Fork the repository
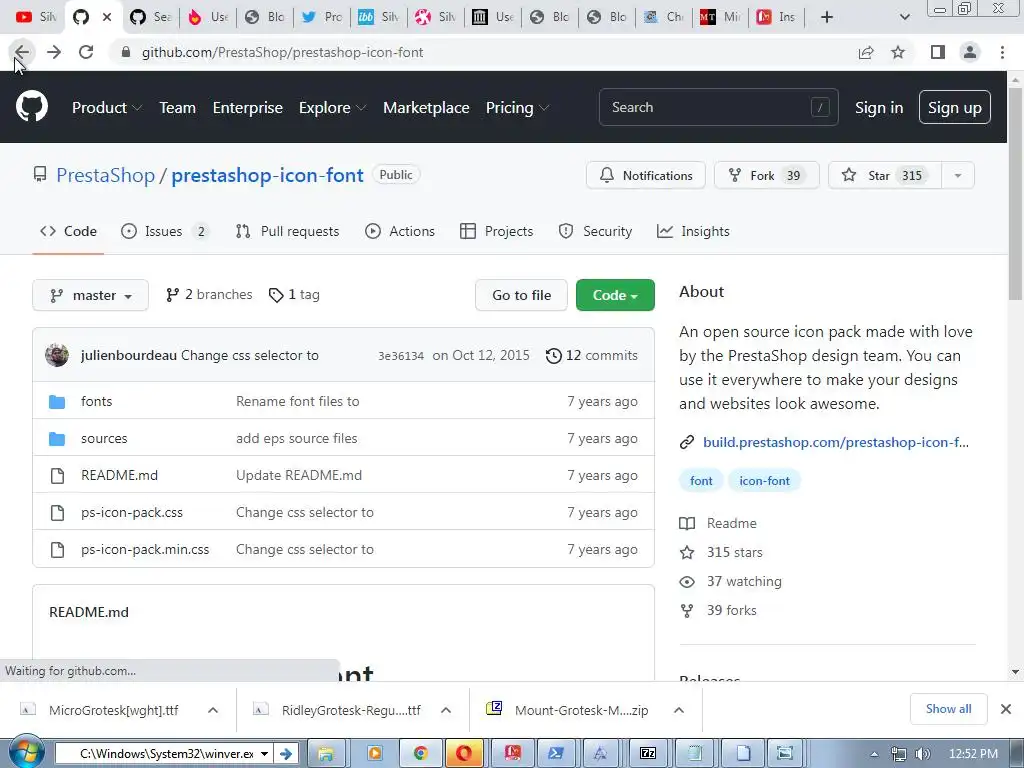1024x768 pixels. (x=766, y=175)
